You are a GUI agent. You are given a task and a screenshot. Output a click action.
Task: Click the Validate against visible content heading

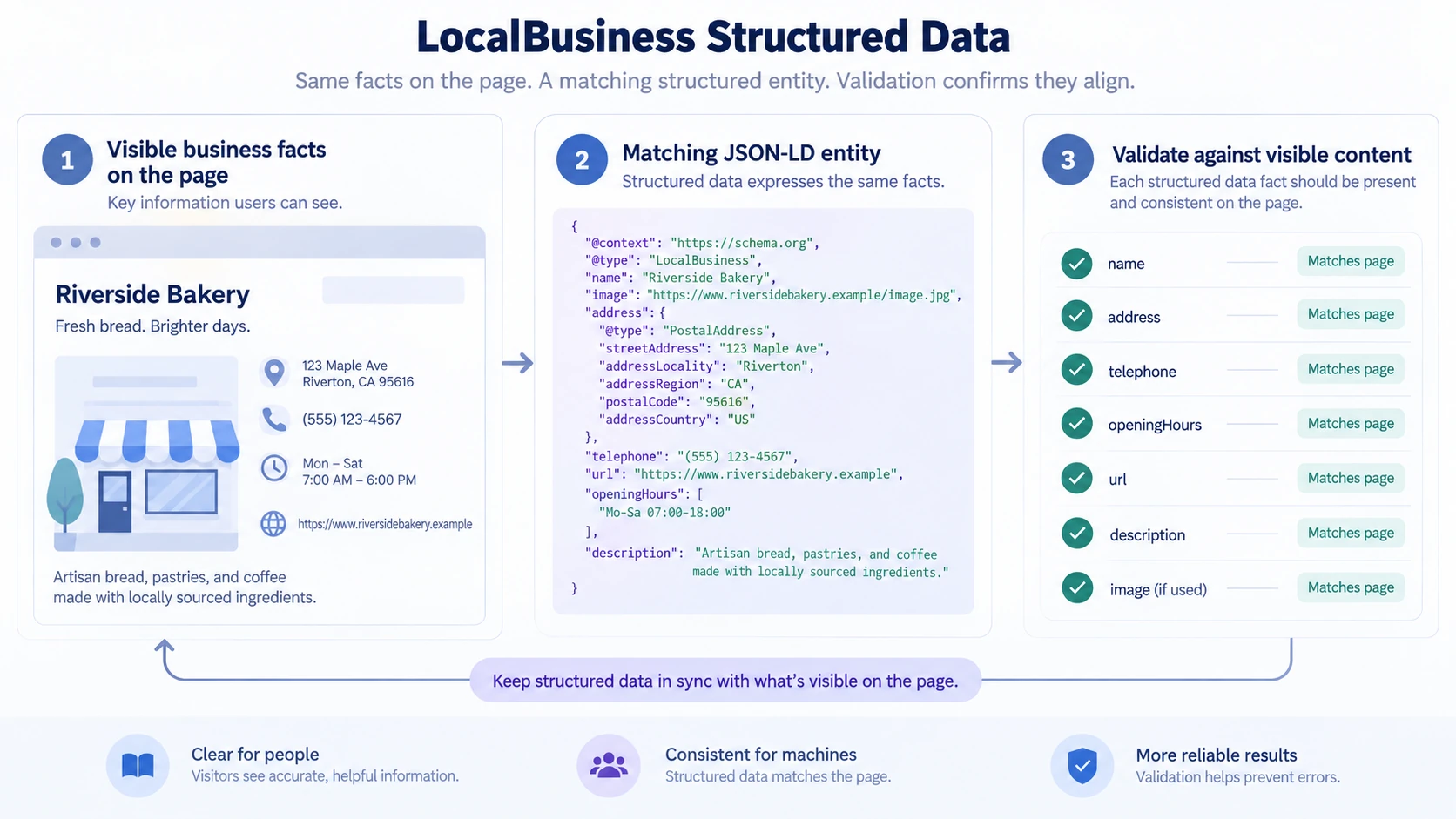(x=1262, y=155)
